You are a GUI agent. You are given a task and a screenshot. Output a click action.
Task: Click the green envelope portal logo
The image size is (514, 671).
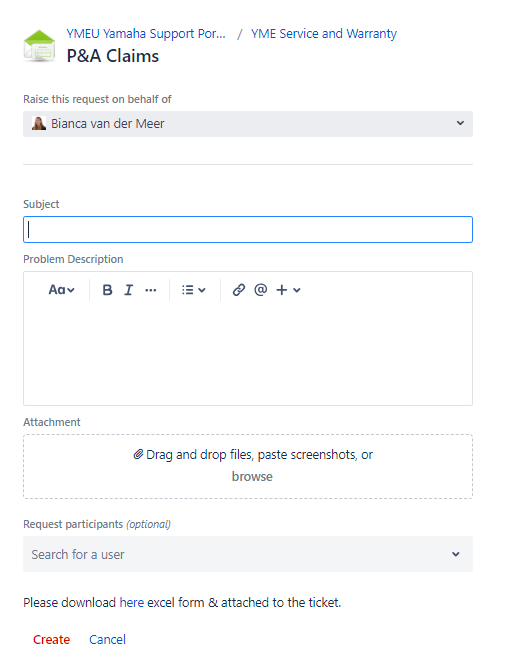click(x=39, y=46)
